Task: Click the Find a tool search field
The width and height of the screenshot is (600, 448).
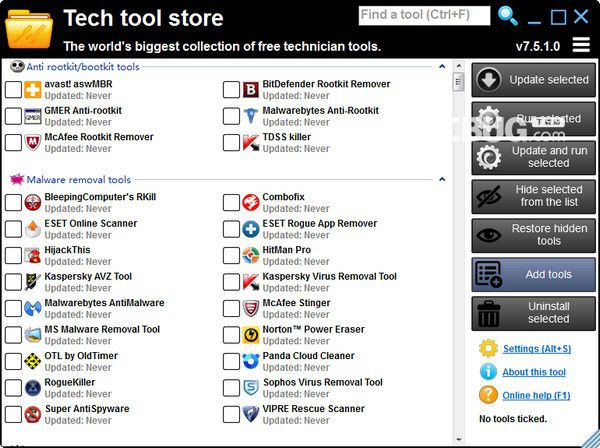Action: click(x=424, y=16)
